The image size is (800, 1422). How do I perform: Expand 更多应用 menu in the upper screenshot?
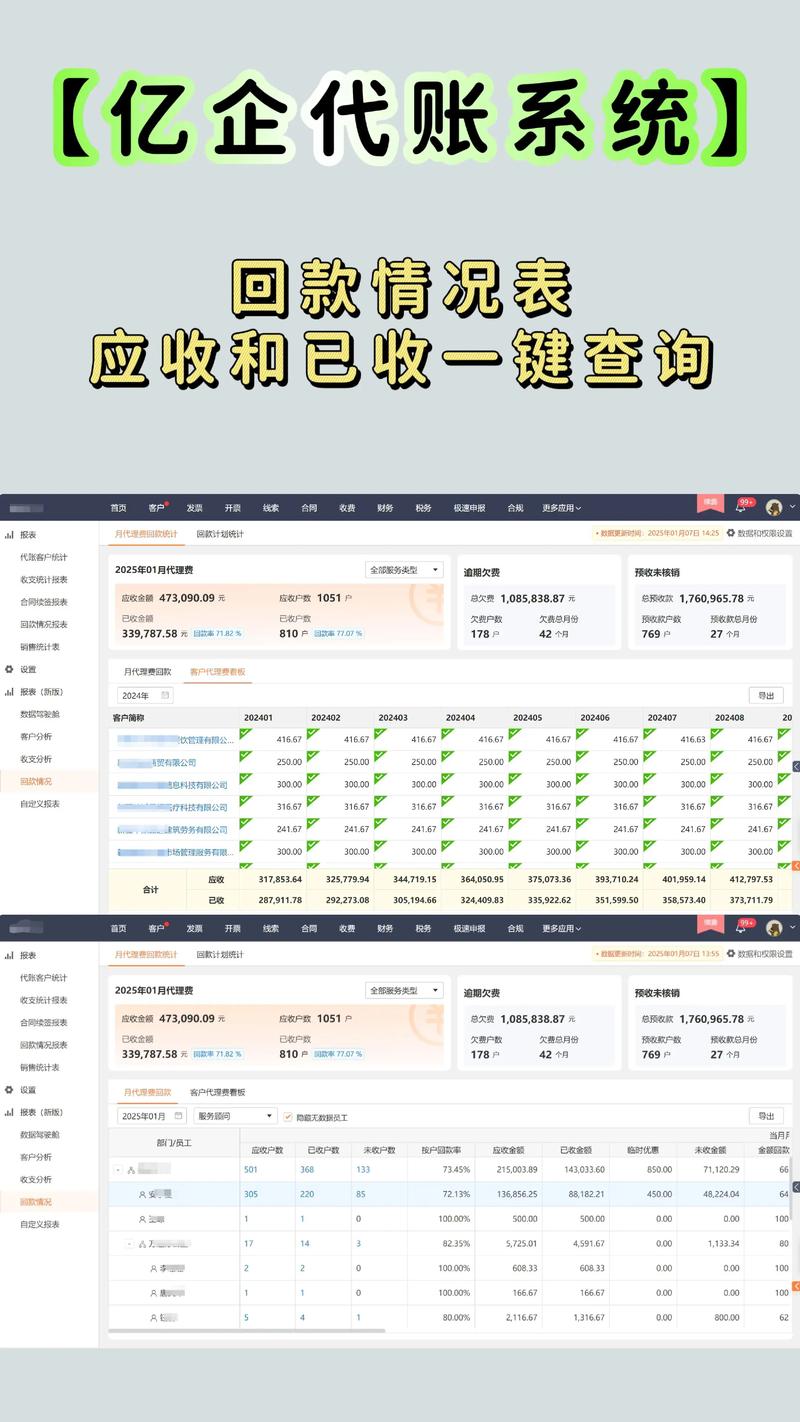(x=561, y=508)
